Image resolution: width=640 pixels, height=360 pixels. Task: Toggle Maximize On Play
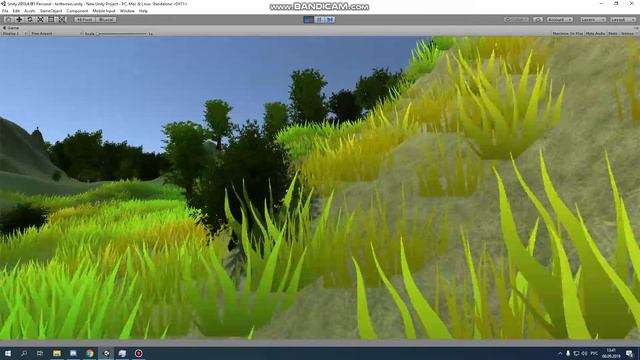tap(567, 33)
